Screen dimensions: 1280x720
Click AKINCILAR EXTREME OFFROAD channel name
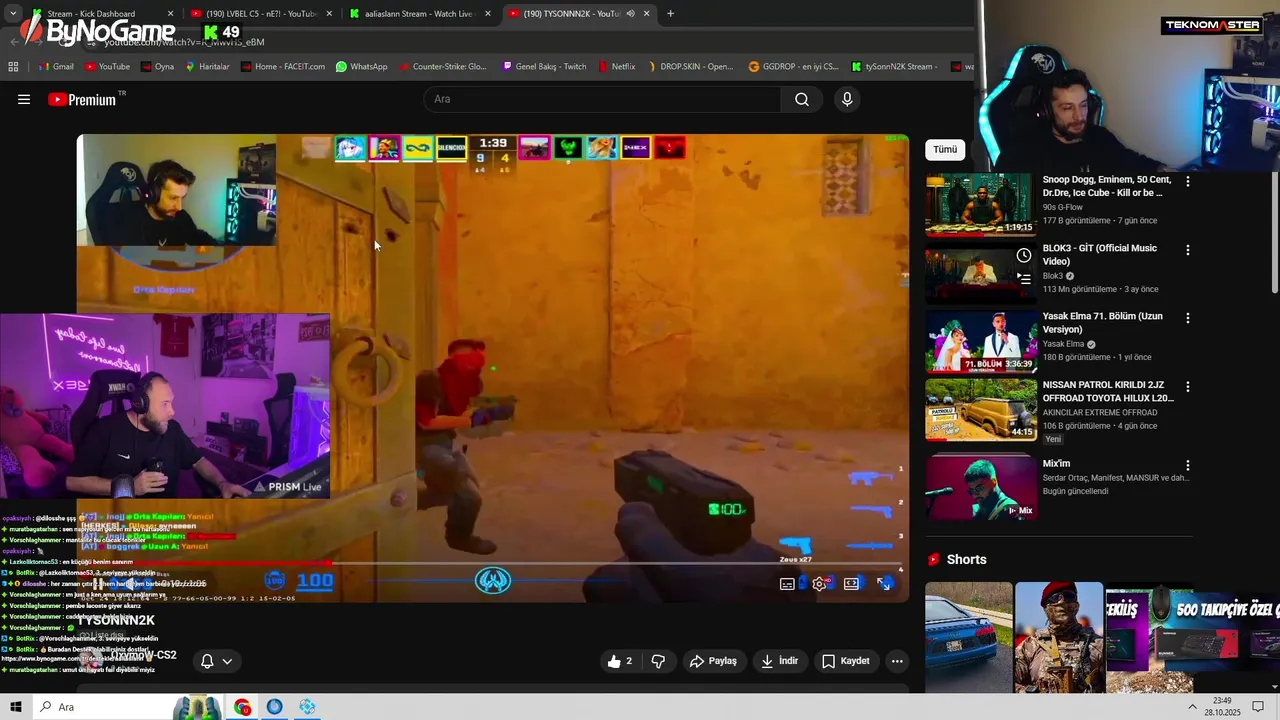click(x=1099, y=412)
